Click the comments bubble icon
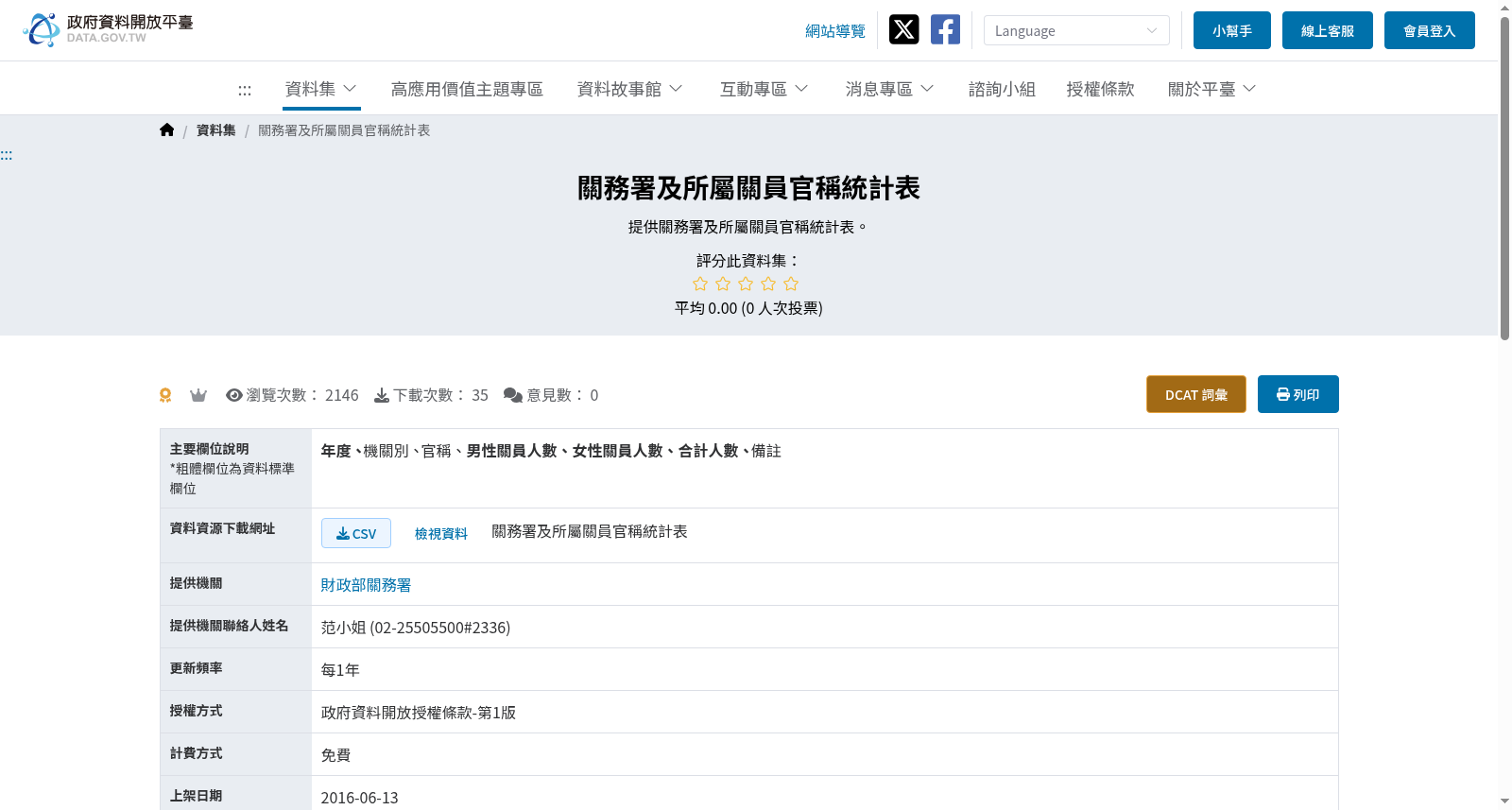 click(513, 395)
